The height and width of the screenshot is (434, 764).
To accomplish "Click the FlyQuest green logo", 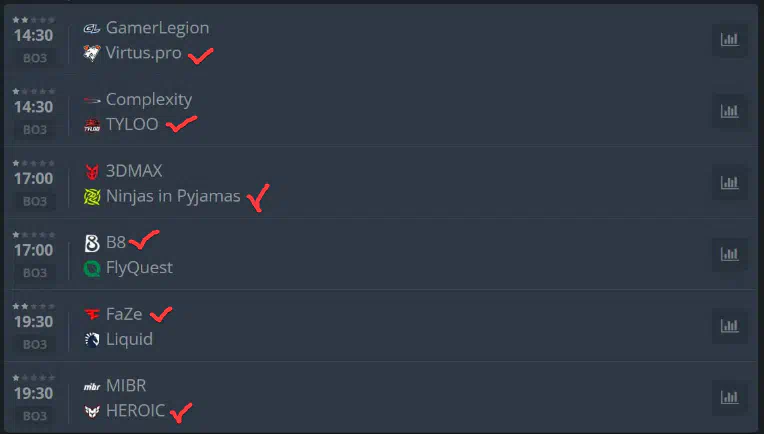I will tap(92, 268).
